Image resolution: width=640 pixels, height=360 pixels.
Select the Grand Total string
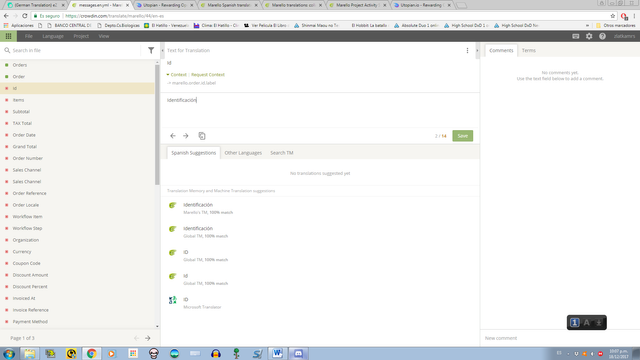point(78,147)
